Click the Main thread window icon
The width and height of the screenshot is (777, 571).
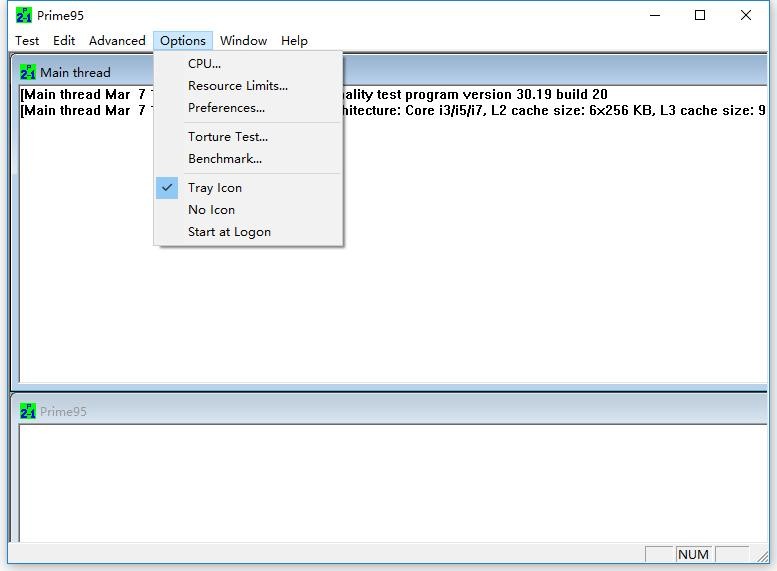click(28, 72)
